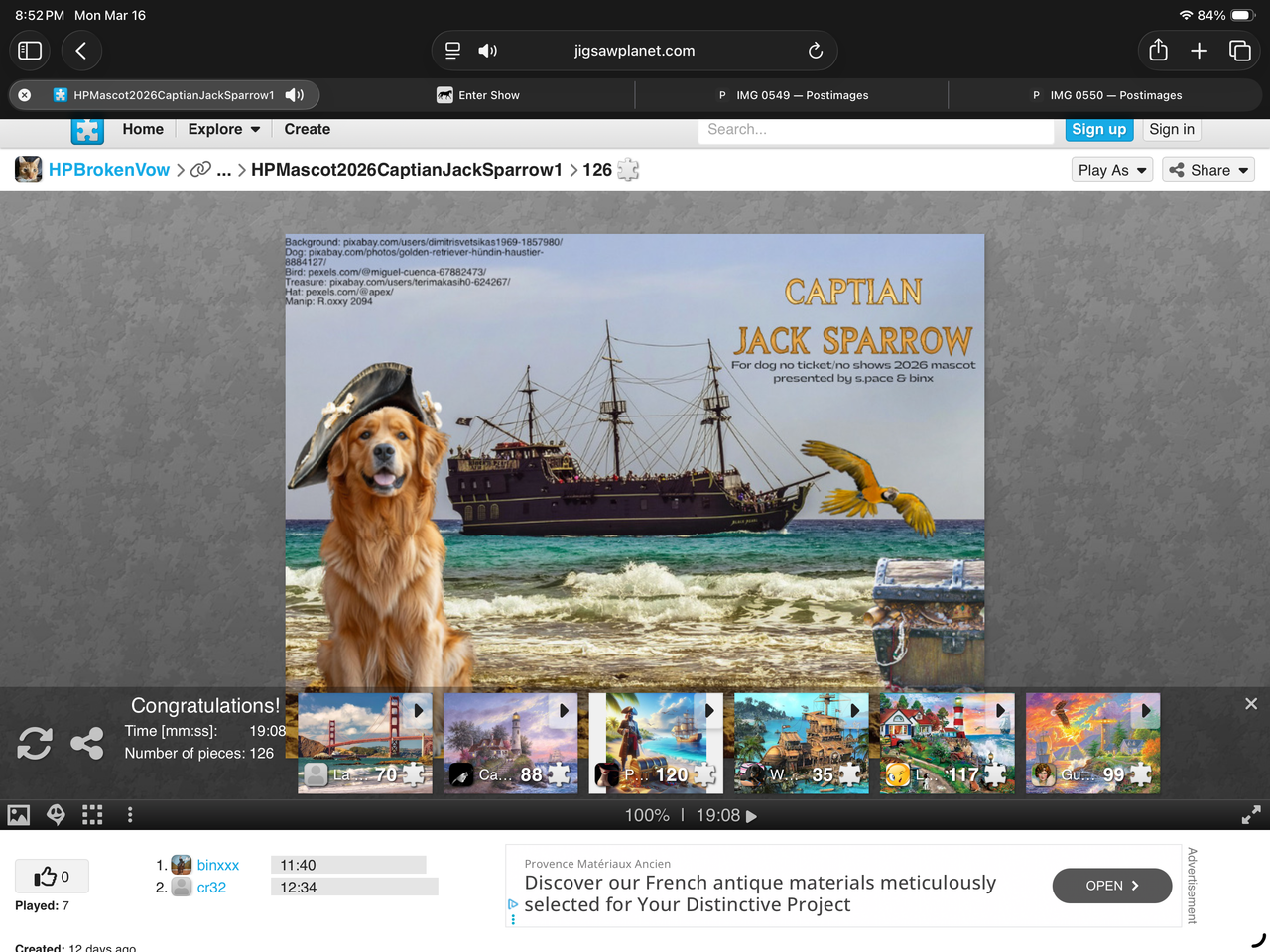This screenshot has height=952, width=1270.
Task: Switch to the IMG 0549 Postimages tab
Action: [792, 95]
